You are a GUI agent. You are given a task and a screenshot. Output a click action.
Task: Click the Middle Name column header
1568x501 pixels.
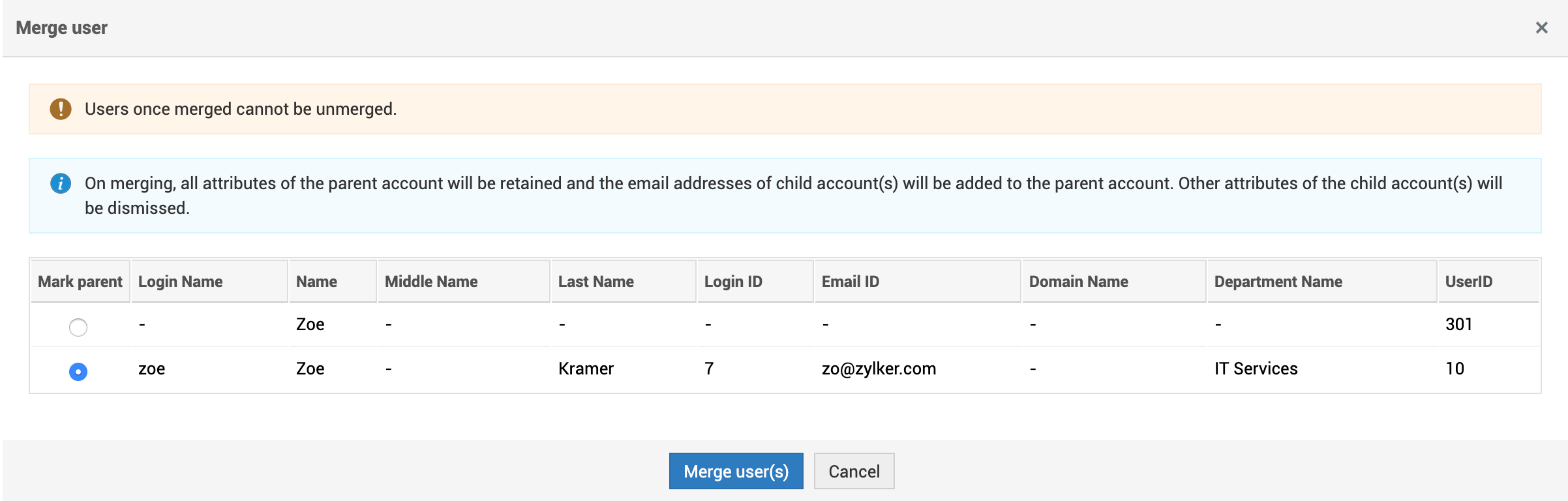(430, 282)
